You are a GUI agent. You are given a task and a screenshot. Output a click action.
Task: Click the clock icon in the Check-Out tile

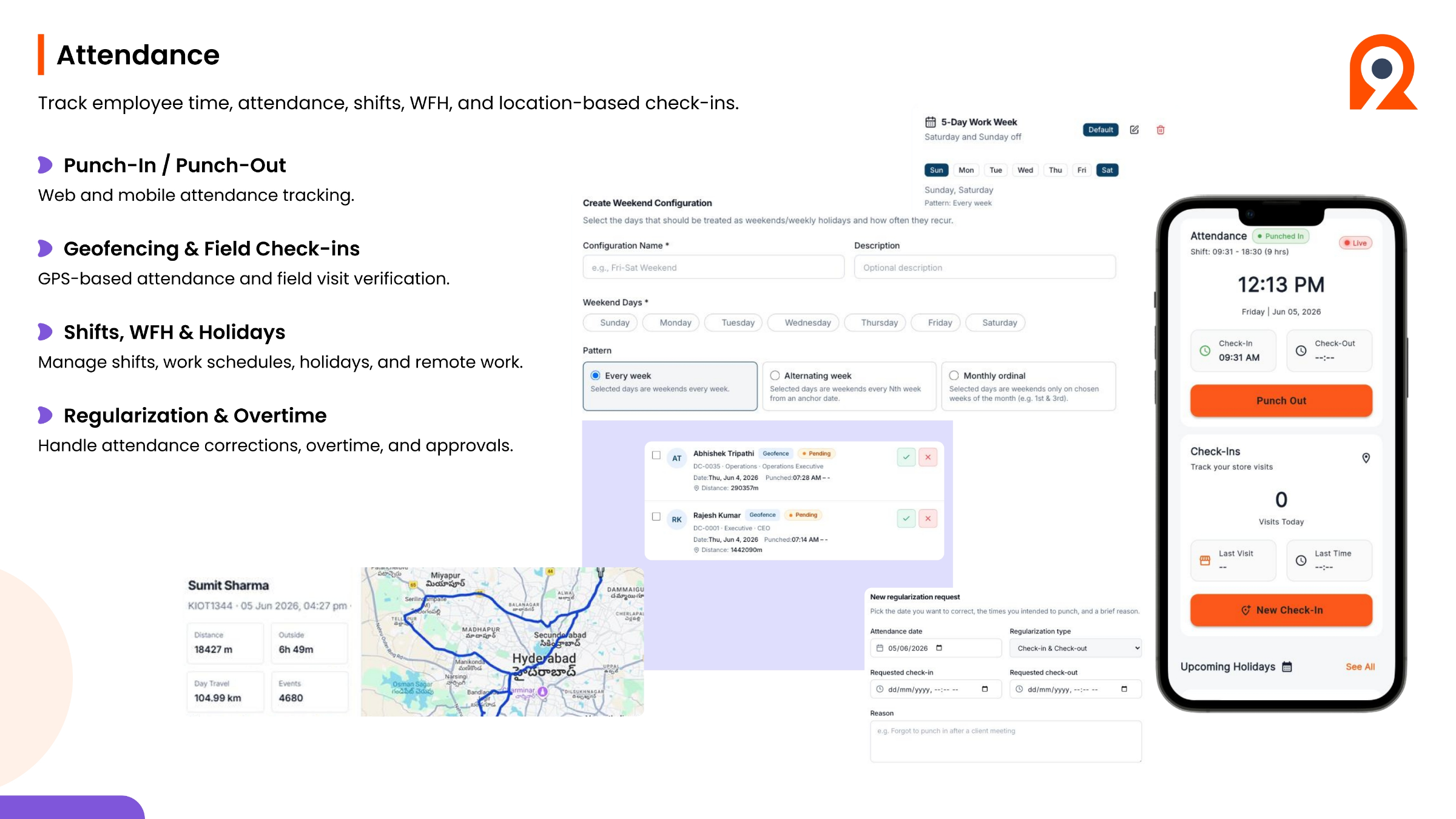[1301, 351]
